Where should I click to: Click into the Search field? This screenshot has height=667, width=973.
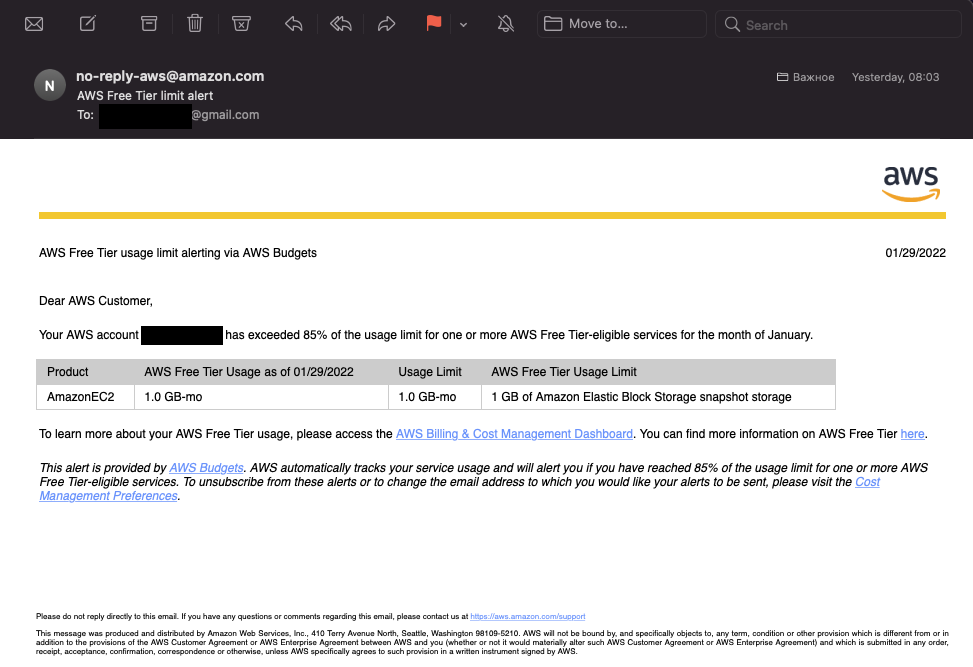[838, 24]
